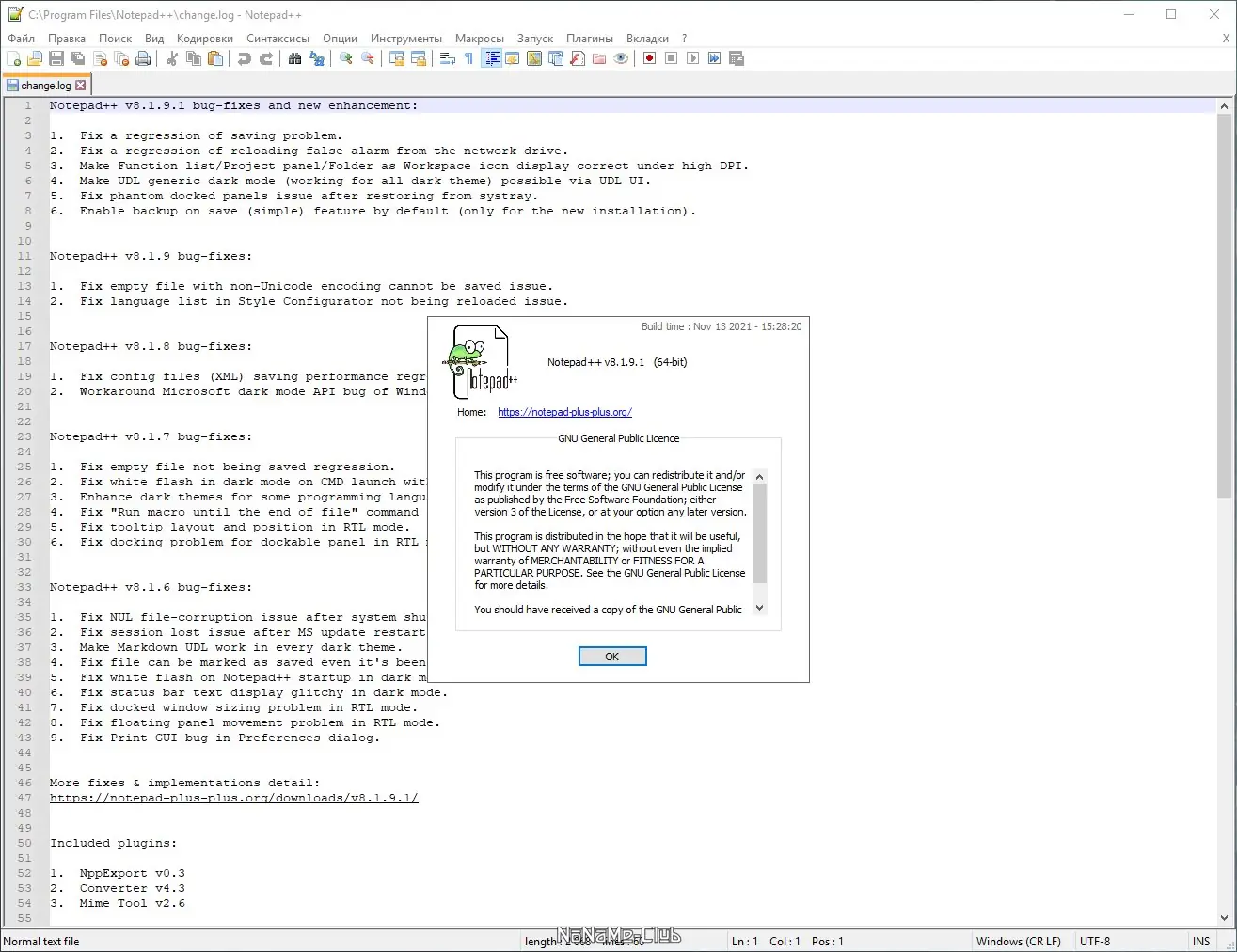Open the Инструменты menu
1237x952 pixels.
tap(406, 39)
